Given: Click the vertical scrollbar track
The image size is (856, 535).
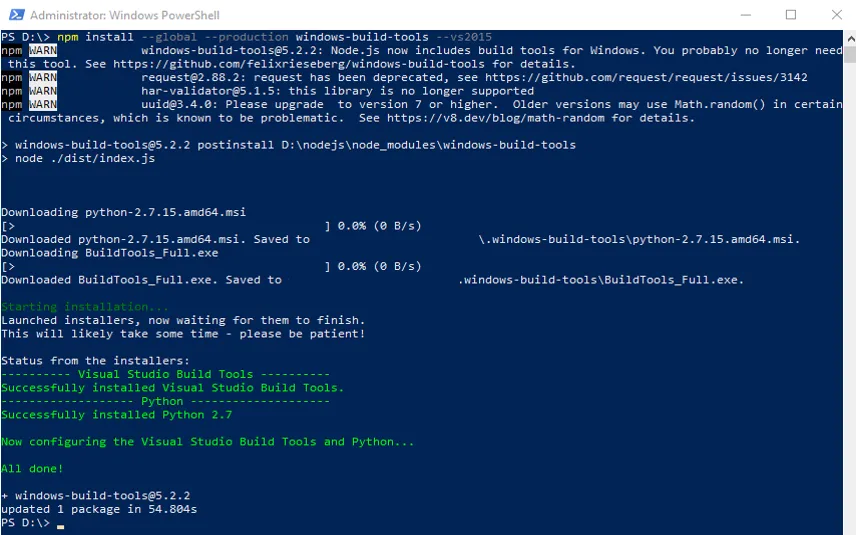Looking at the screenshot, I should (x=849, y=300).
